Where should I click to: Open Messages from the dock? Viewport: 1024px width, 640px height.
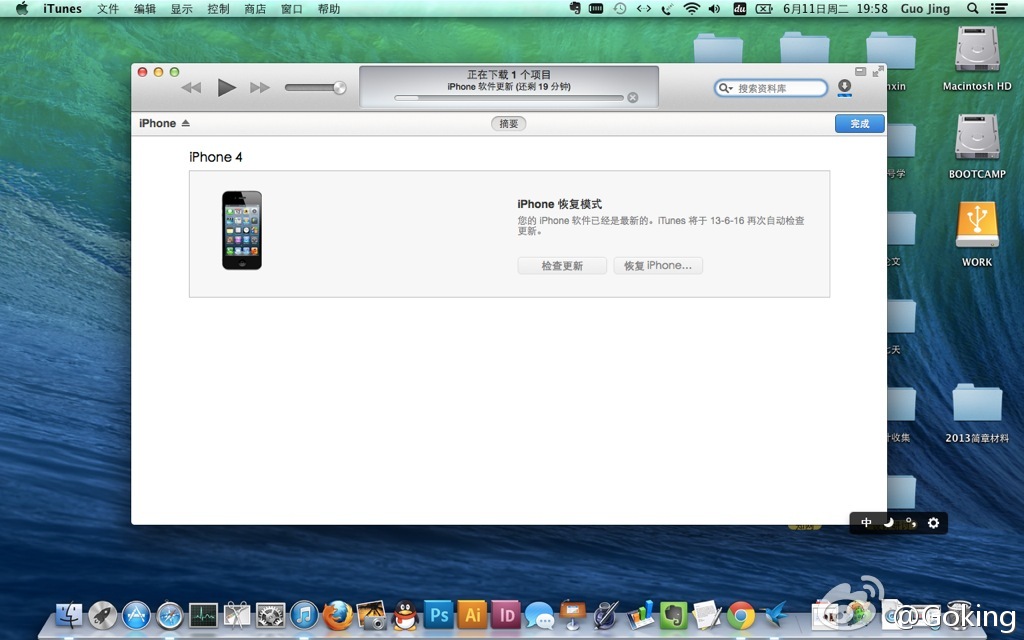tap(539, 615)
